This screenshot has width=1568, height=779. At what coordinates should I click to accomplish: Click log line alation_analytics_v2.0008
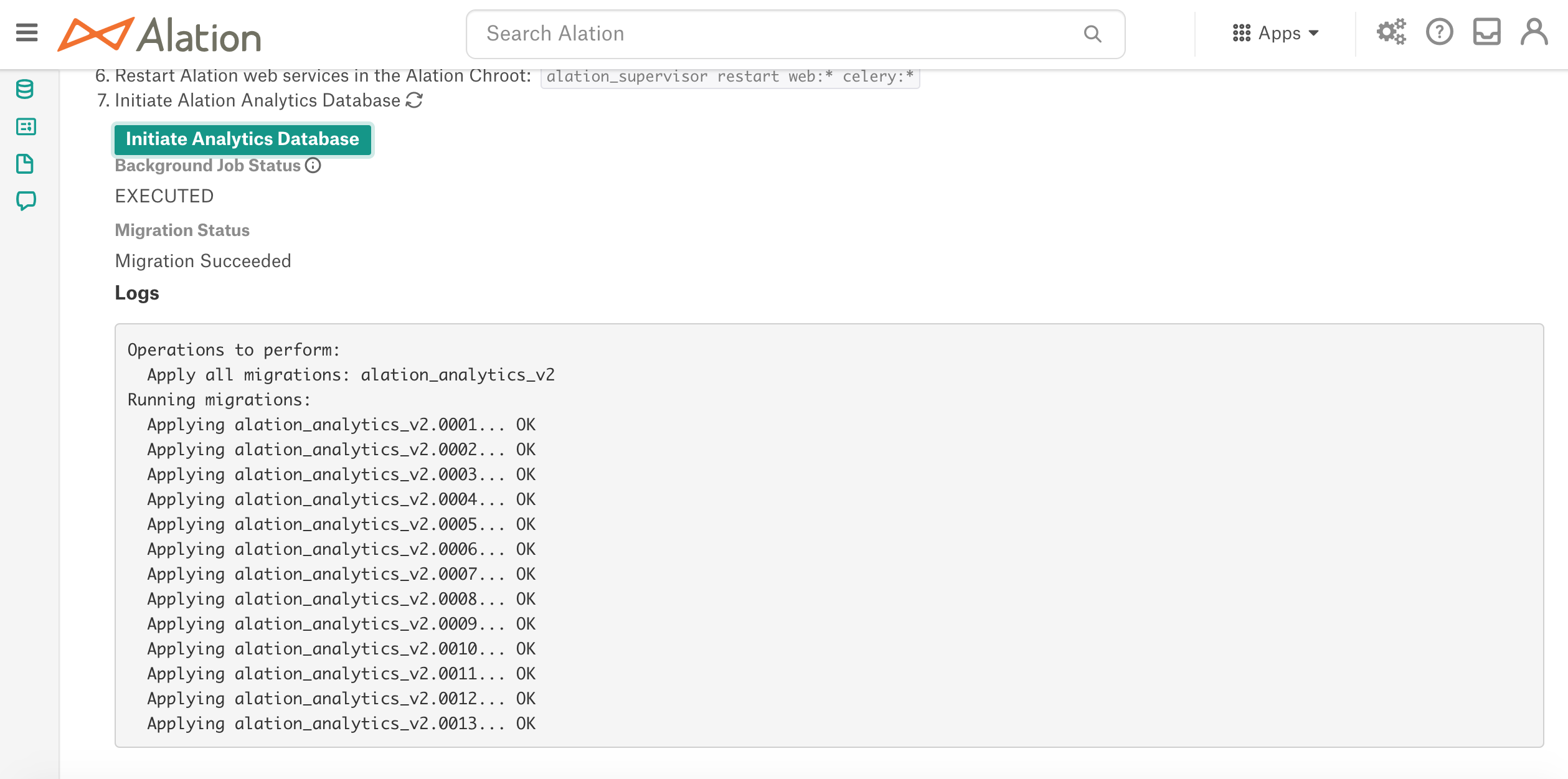(x=341, y=599)
